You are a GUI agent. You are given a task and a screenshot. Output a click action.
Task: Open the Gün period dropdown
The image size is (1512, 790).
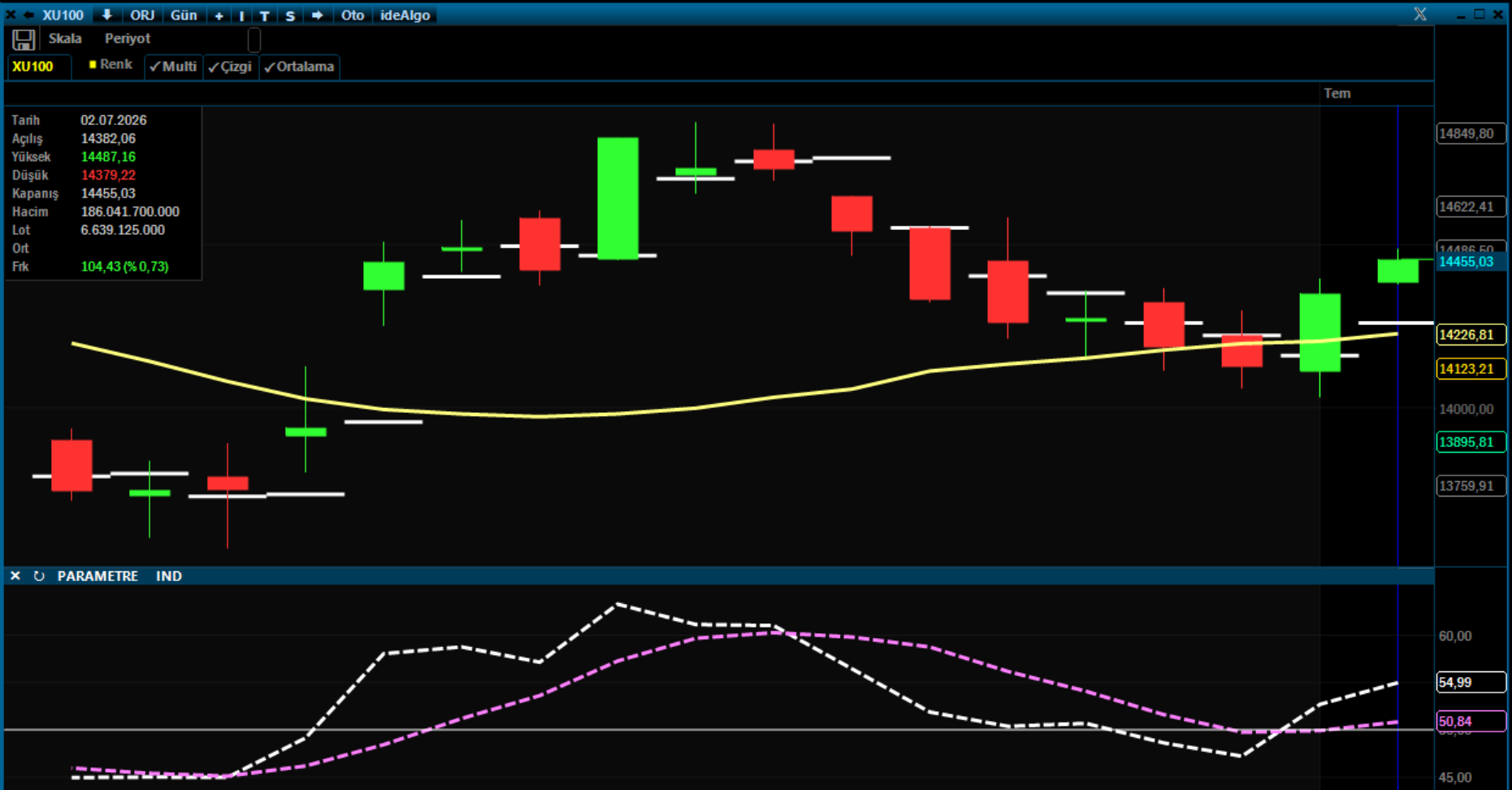184,15
